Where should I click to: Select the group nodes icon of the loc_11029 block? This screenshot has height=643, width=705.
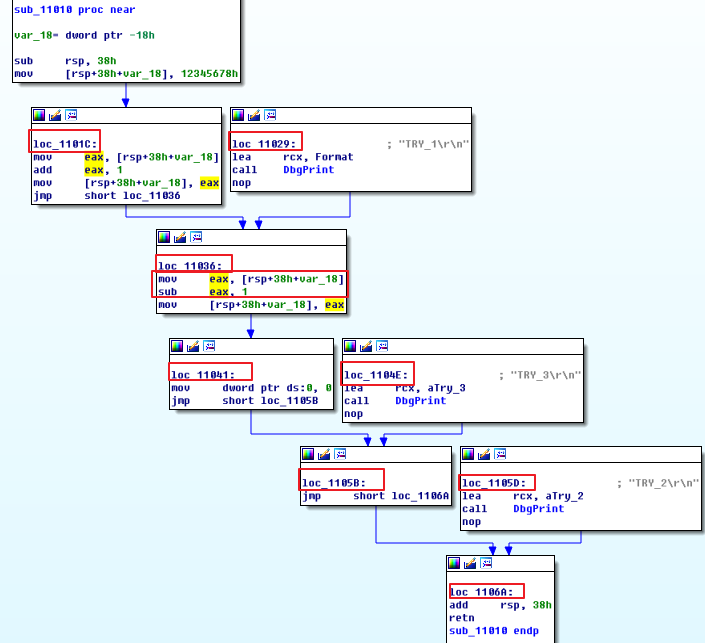[x=270, y=116]
